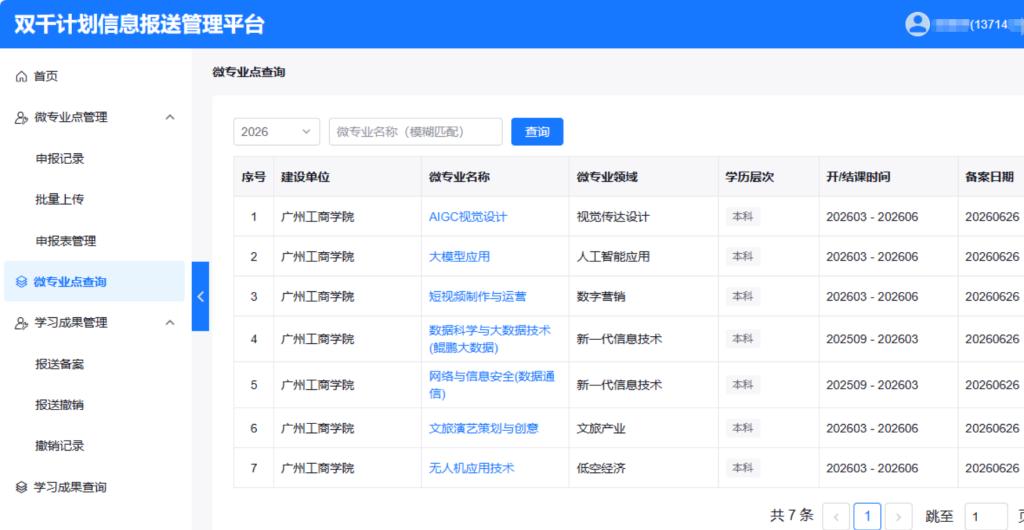Viewport: 1024px width, 530px height.
Task: Open the AIGC视觉设计 link
Action: click(x=468, y=217)
